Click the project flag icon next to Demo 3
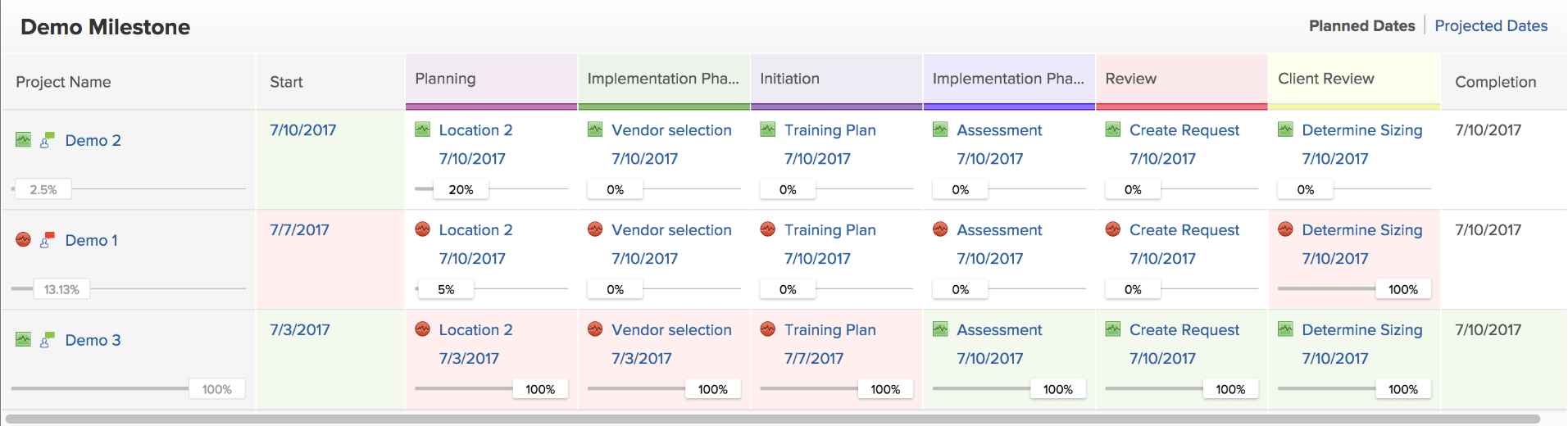Viewport: 1568px width, 426px height. pos(48,339)
